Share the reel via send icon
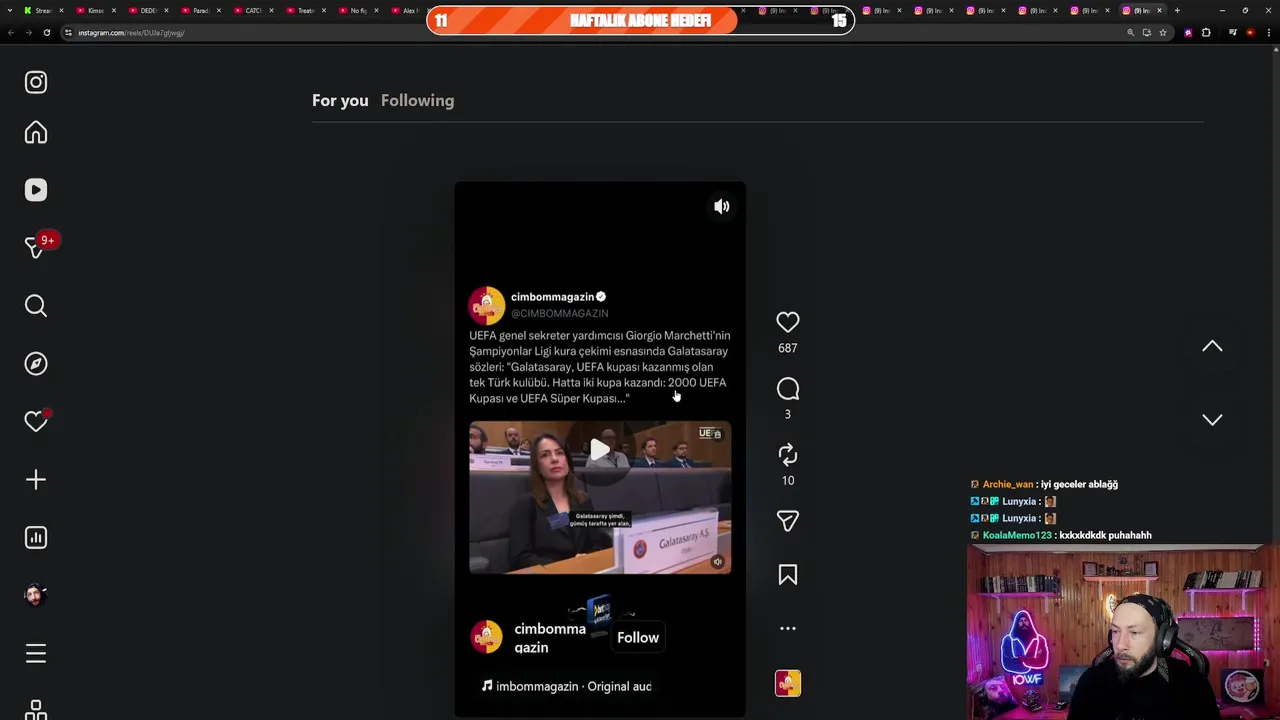The width and height of the screenshot is (1280, 720). (788, 521)
